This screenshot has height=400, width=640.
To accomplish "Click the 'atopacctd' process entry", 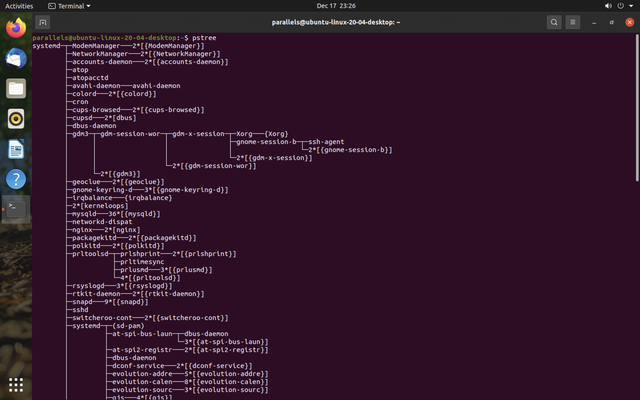I will pyautogui.click(x=90, y=78).
